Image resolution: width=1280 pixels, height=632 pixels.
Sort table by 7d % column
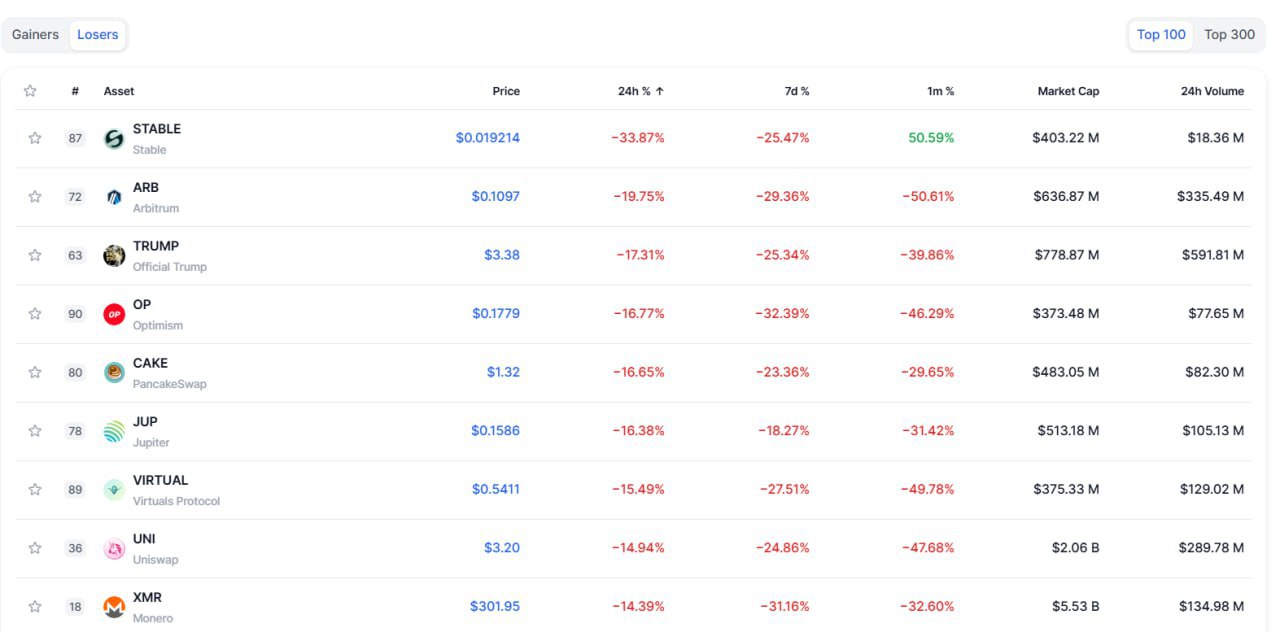797,91
